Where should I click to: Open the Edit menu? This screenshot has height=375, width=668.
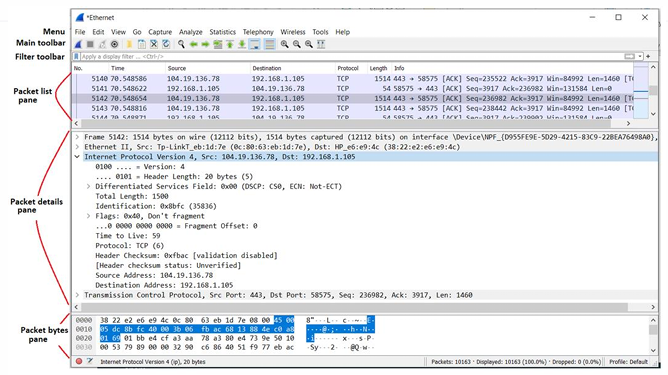click(98, 32)
